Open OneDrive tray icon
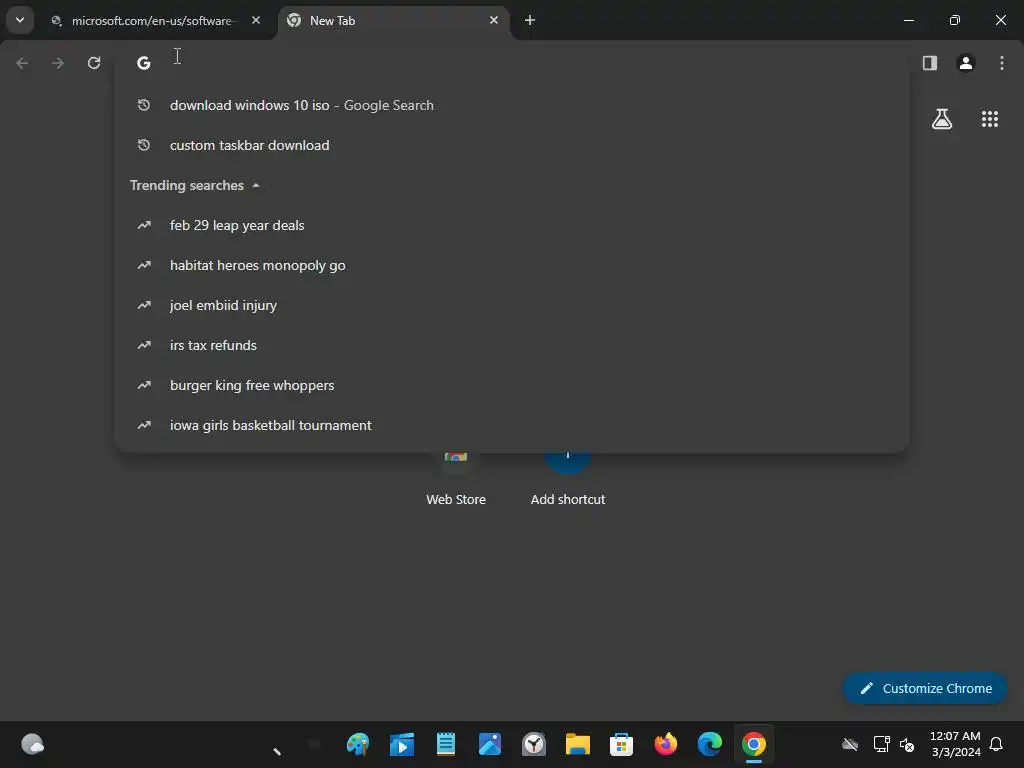Viewport: 1024px width, 768px height. [850, 744]
